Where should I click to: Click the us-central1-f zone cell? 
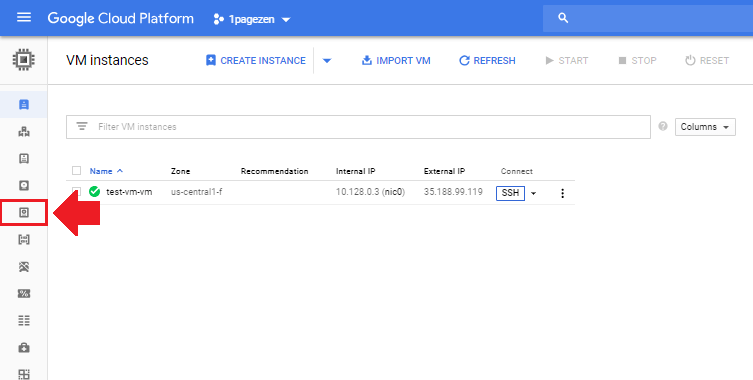[196, 192]
